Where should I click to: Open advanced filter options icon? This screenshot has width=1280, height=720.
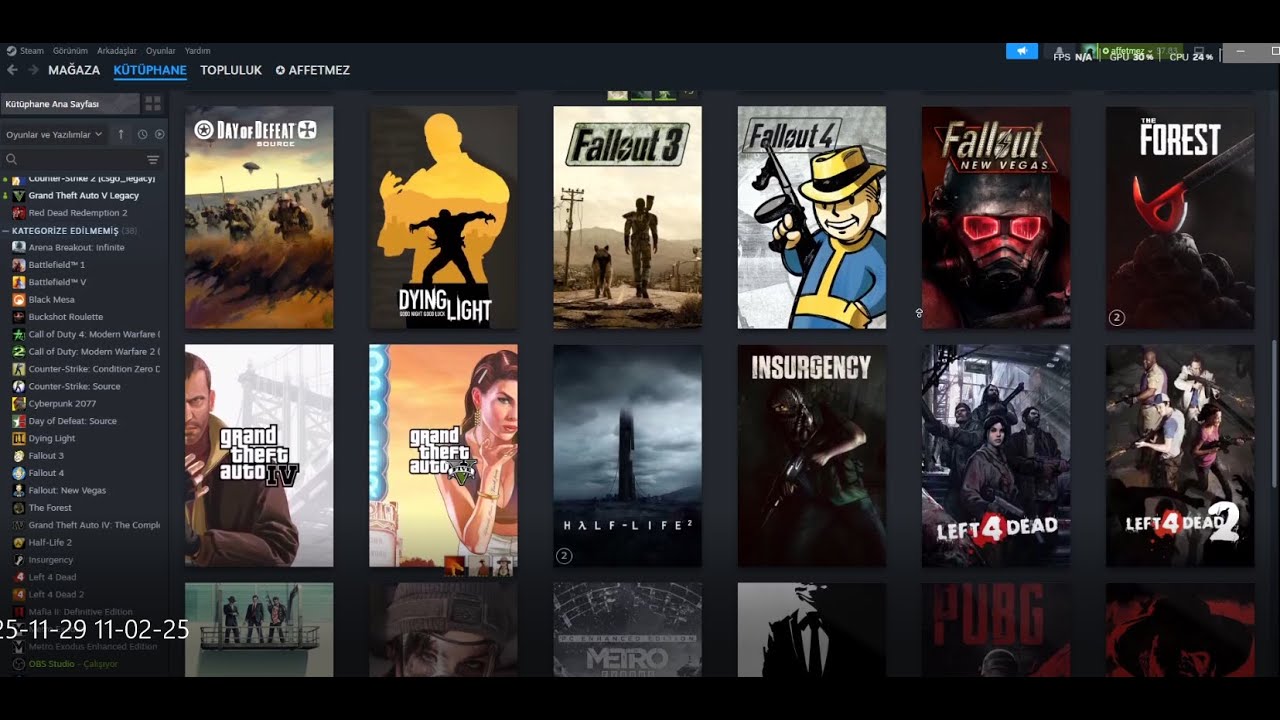153,159
